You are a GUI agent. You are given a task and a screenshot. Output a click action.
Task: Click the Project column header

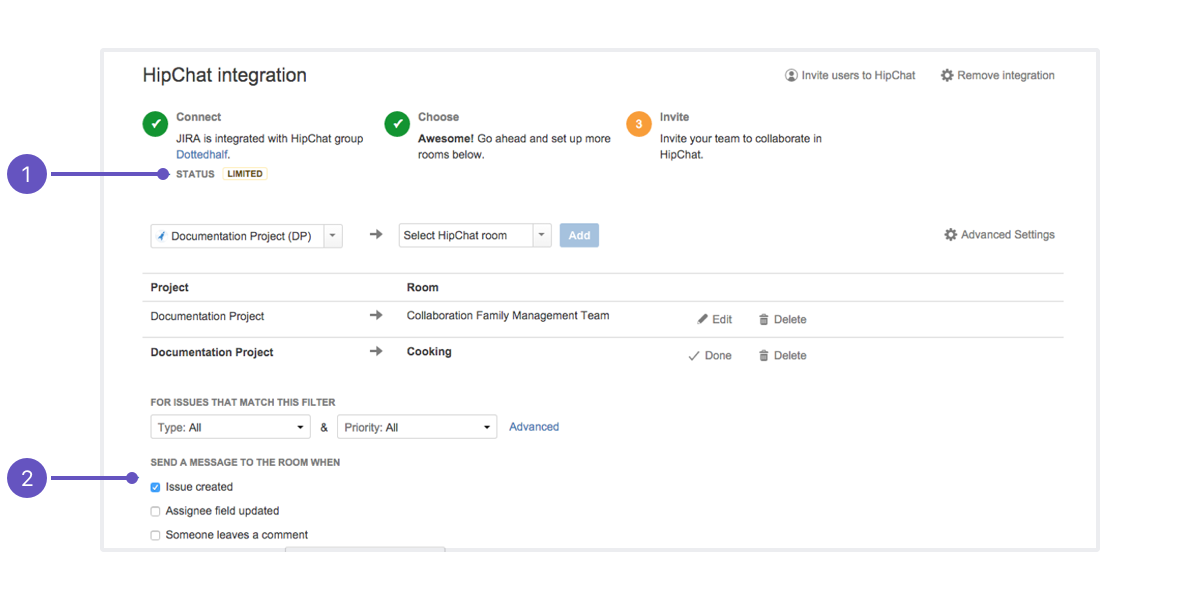coord(170,287)
